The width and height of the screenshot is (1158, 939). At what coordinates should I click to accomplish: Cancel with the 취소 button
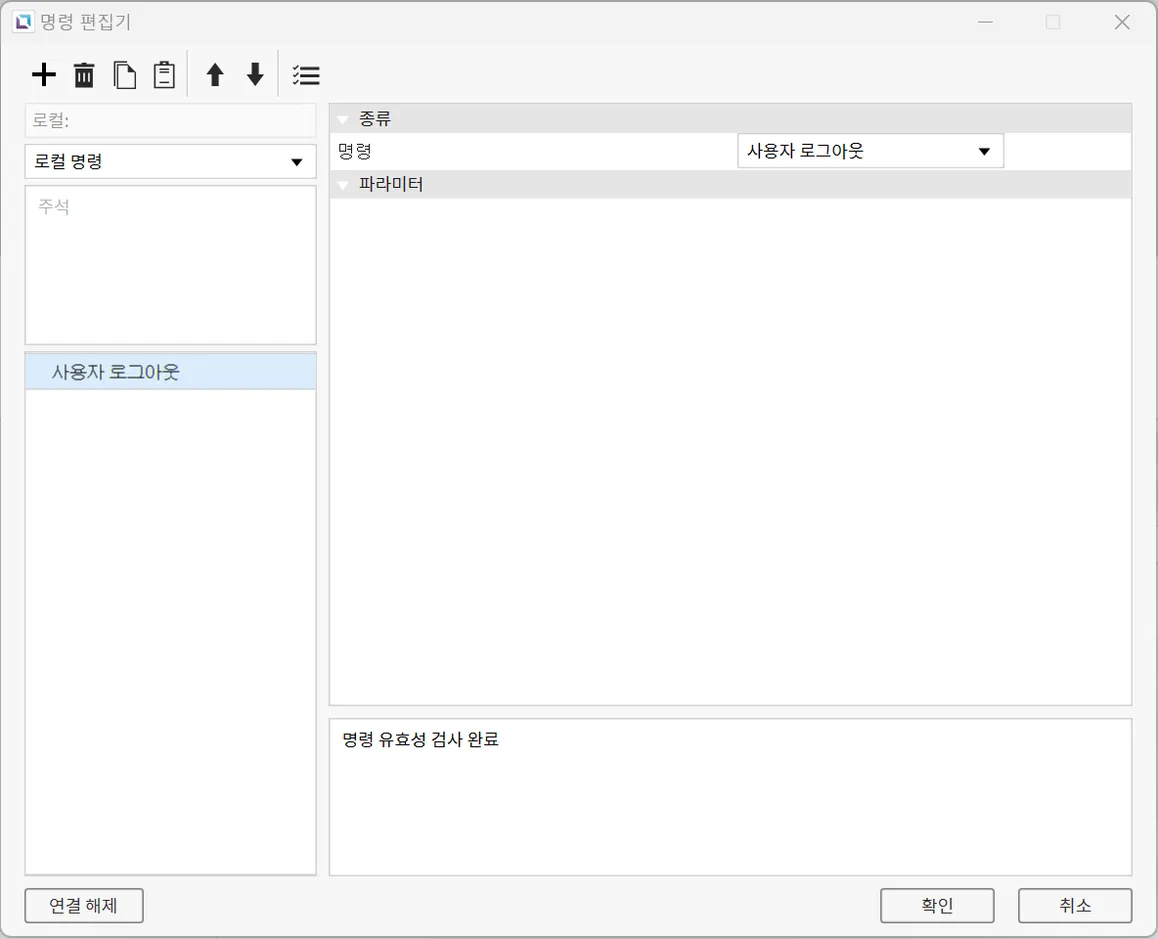pyautogui.click(x=1075, y=906)
